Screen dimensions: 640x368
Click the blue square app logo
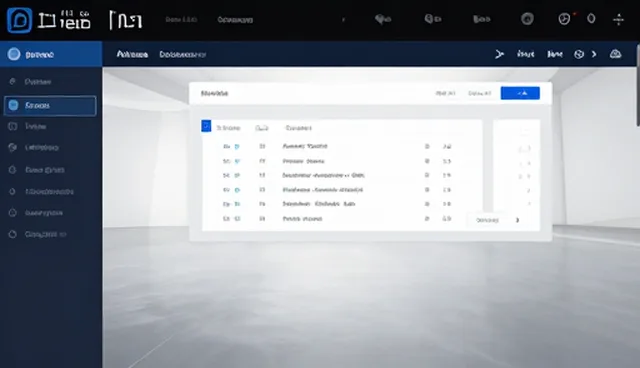coord(19,20)
